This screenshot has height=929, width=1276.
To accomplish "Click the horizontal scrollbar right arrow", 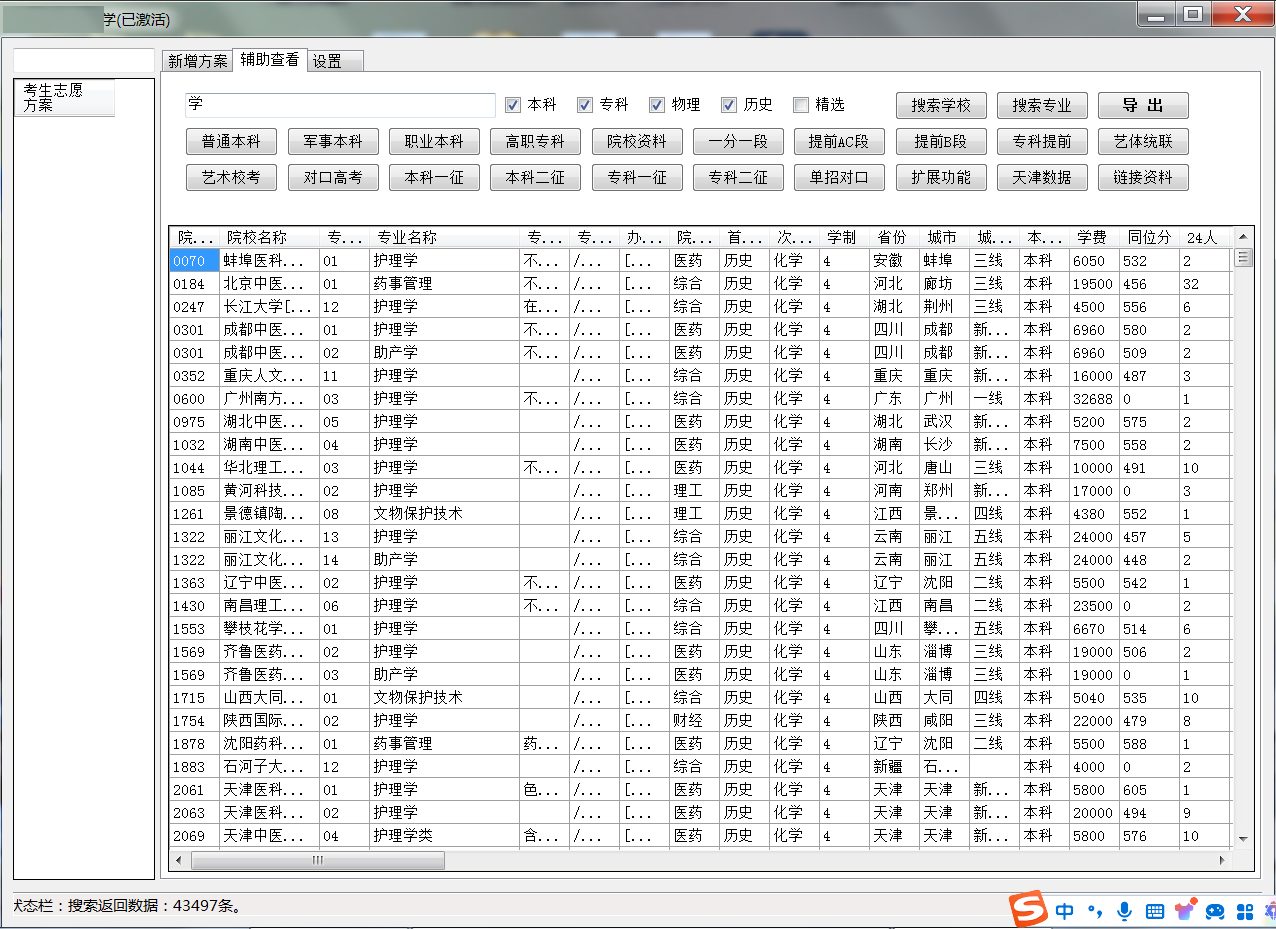I will tap(1221, 860).
